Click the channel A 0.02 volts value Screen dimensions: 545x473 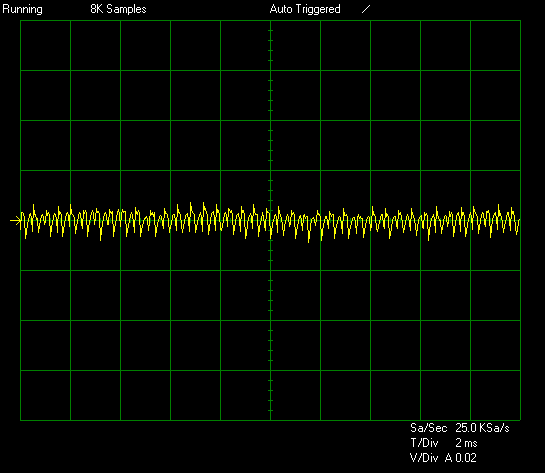(461, 458)
